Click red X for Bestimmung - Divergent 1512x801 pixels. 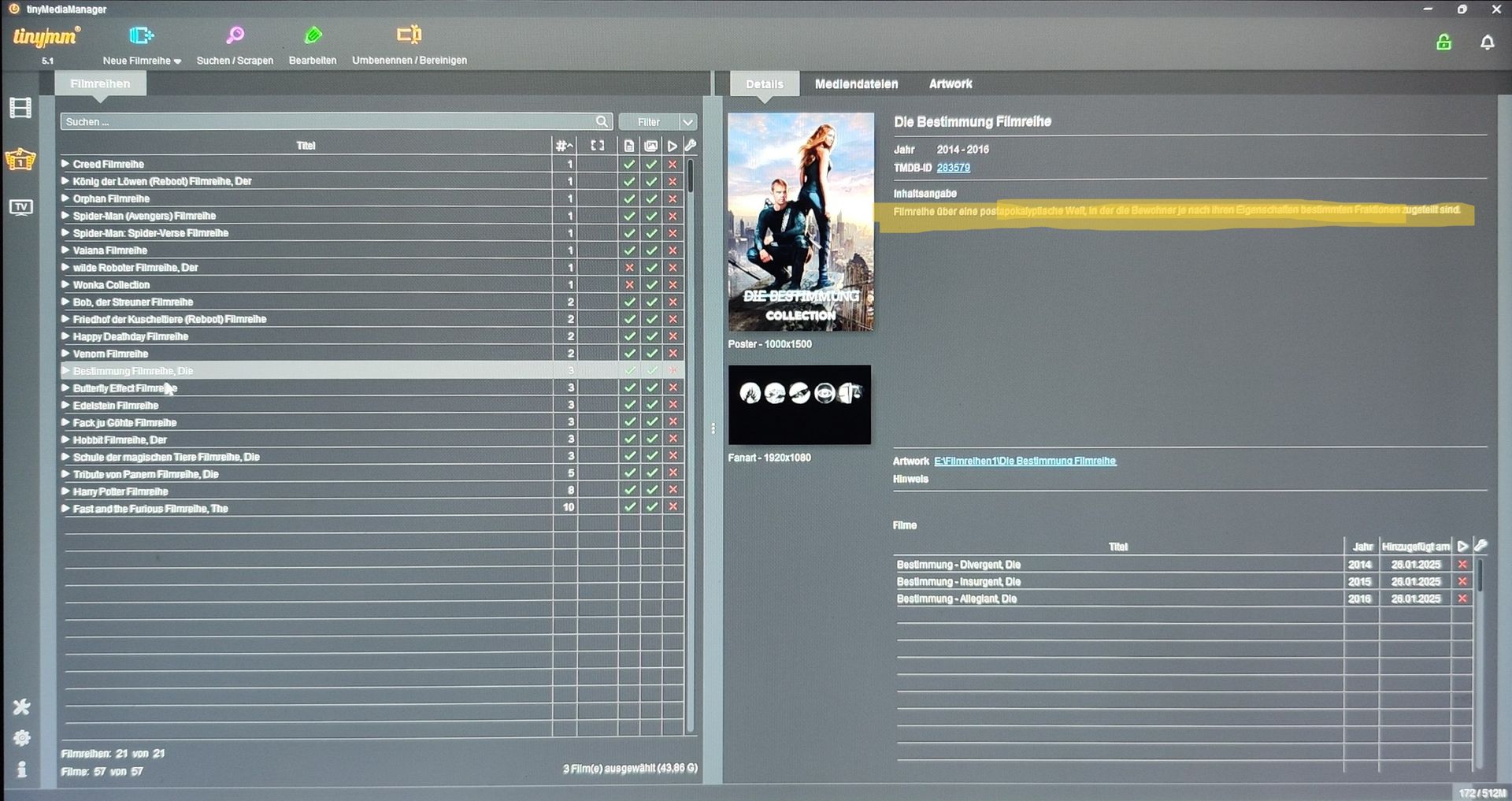coord(1462,565)
